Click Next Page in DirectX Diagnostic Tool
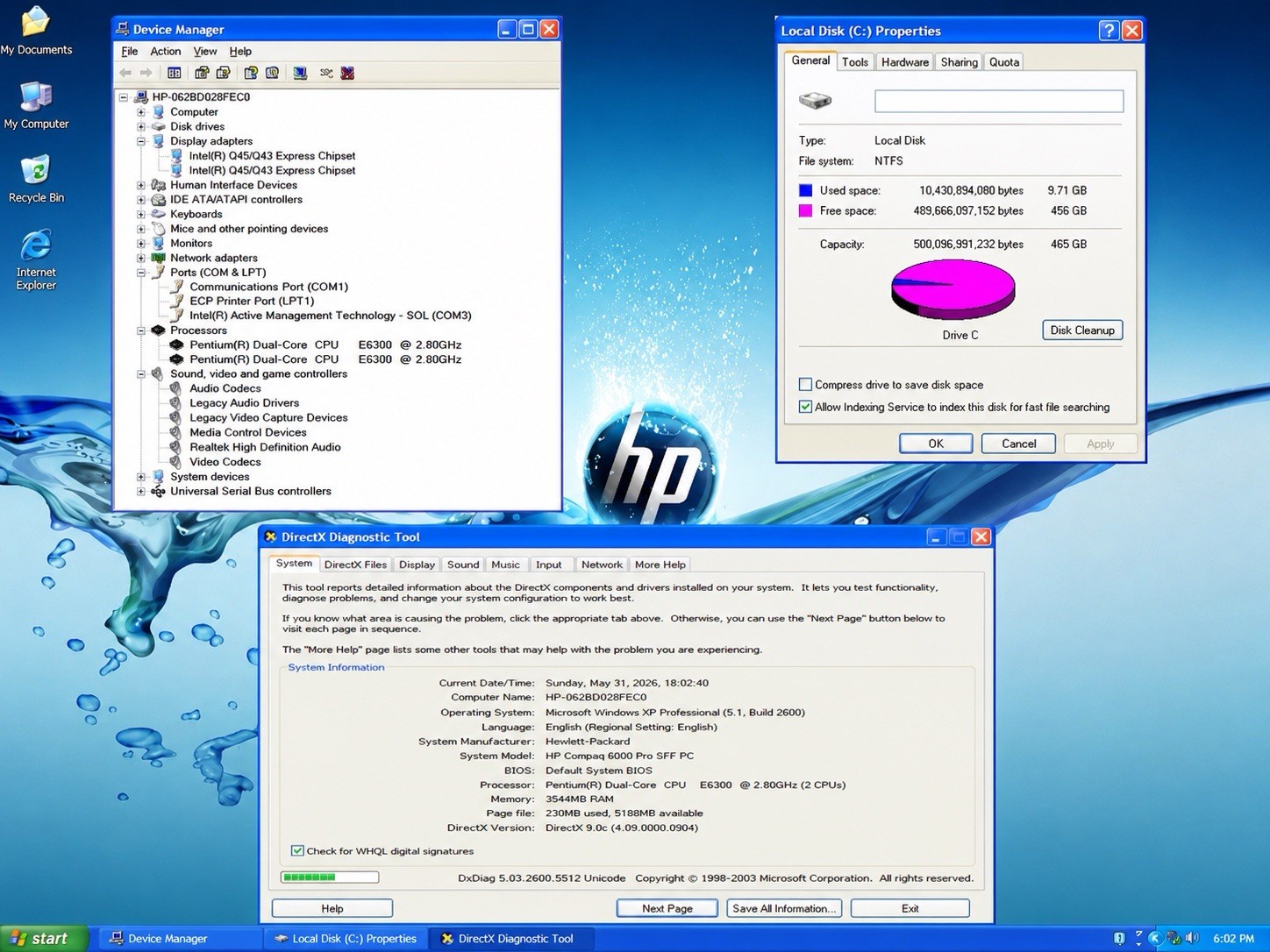This screenshot has height=952, width=1270. (x=667, y=908)
